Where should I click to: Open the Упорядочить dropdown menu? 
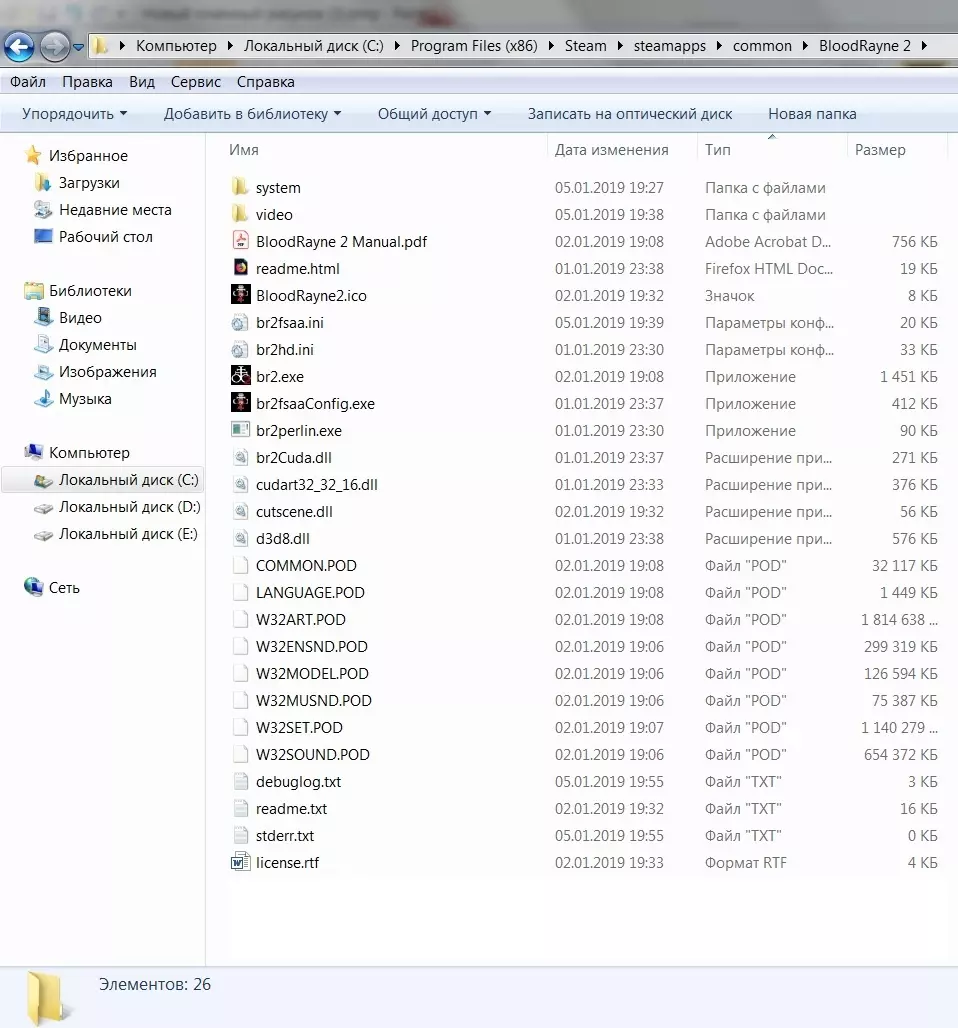(x=74, y=114)
